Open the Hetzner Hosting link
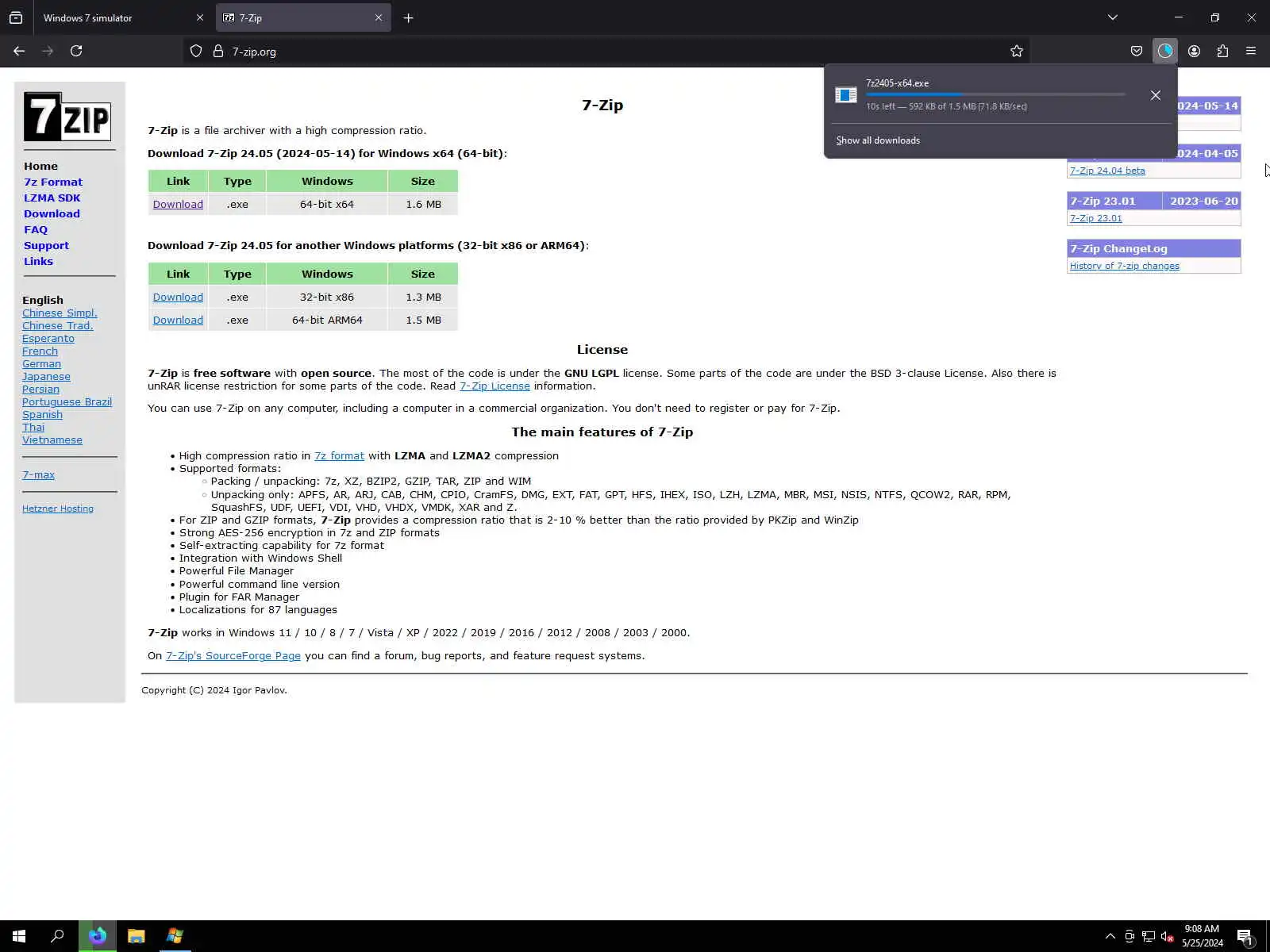Image resolution: width=1270 pixels, height=952 pixels. pos(58,509)
